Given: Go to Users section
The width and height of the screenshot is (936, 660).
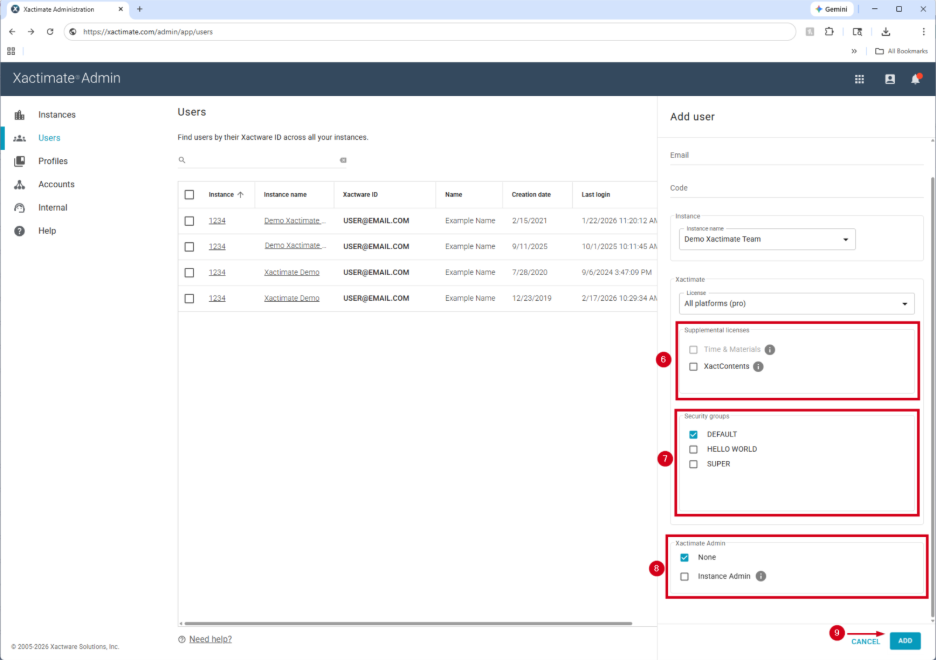Looking at the screenshot, I should [x=49, y=138].
